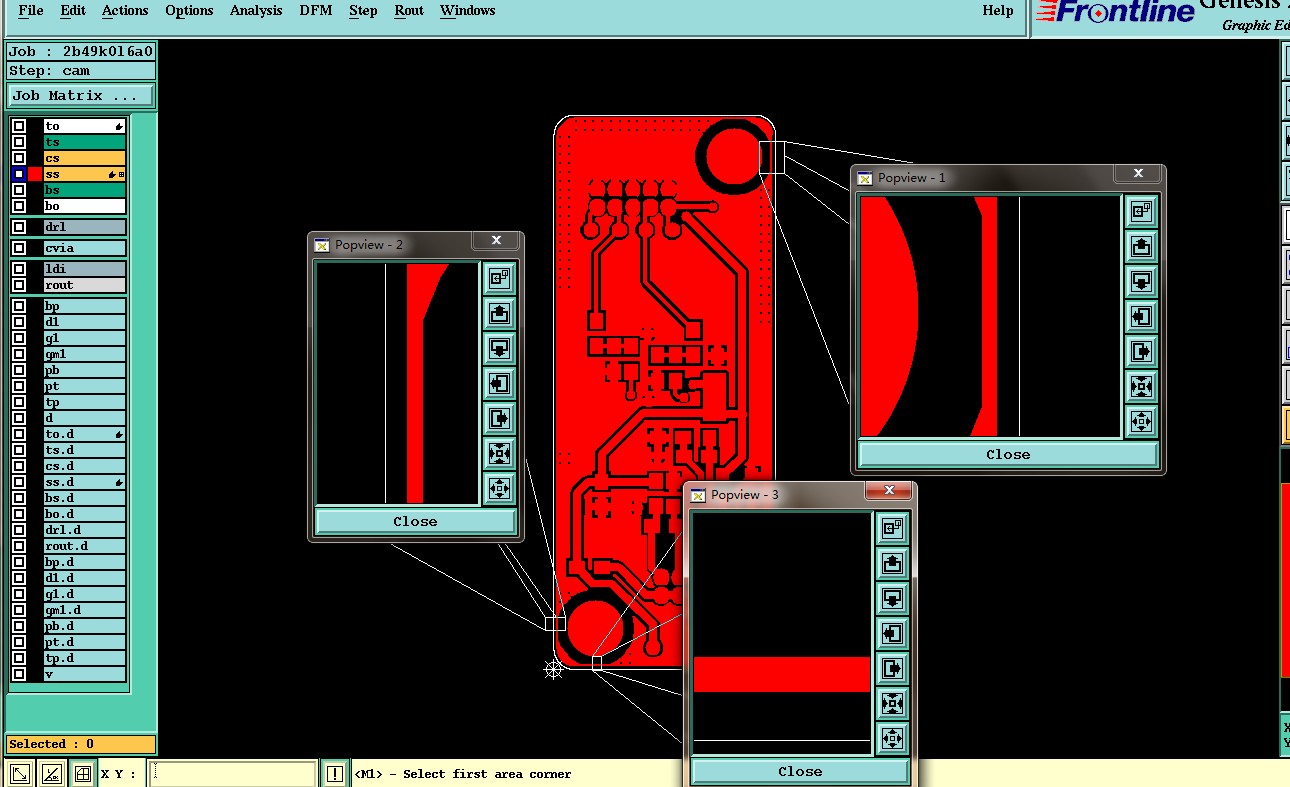Click the pan up icon in Popview - 2
The width and height of the screenshot is (1290, 787).
point(499,313)
